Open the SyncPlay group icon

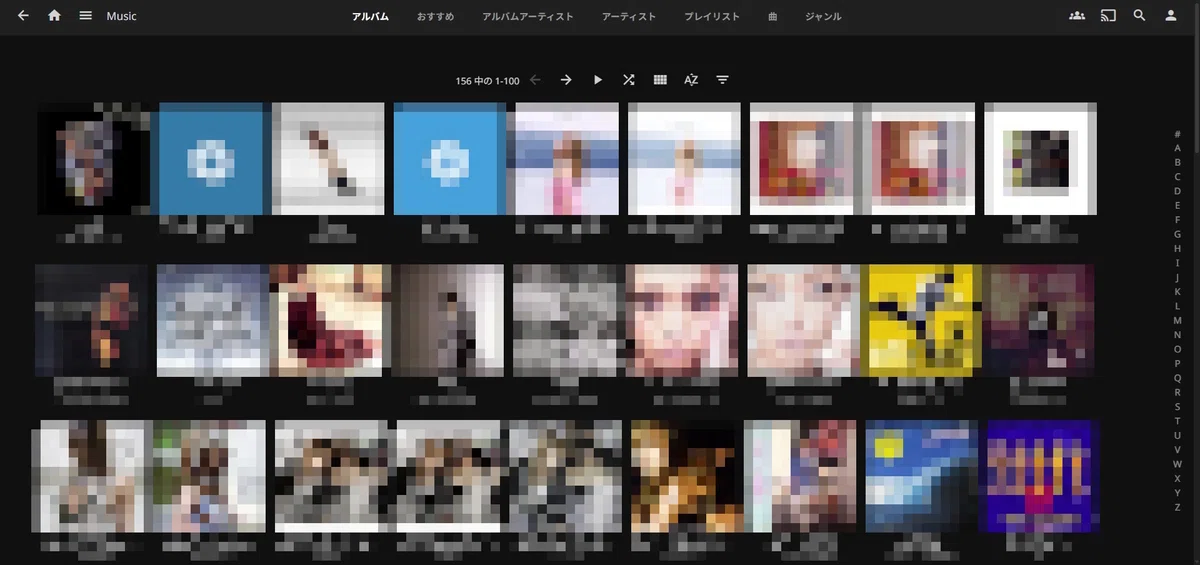tap(1077, 16)
